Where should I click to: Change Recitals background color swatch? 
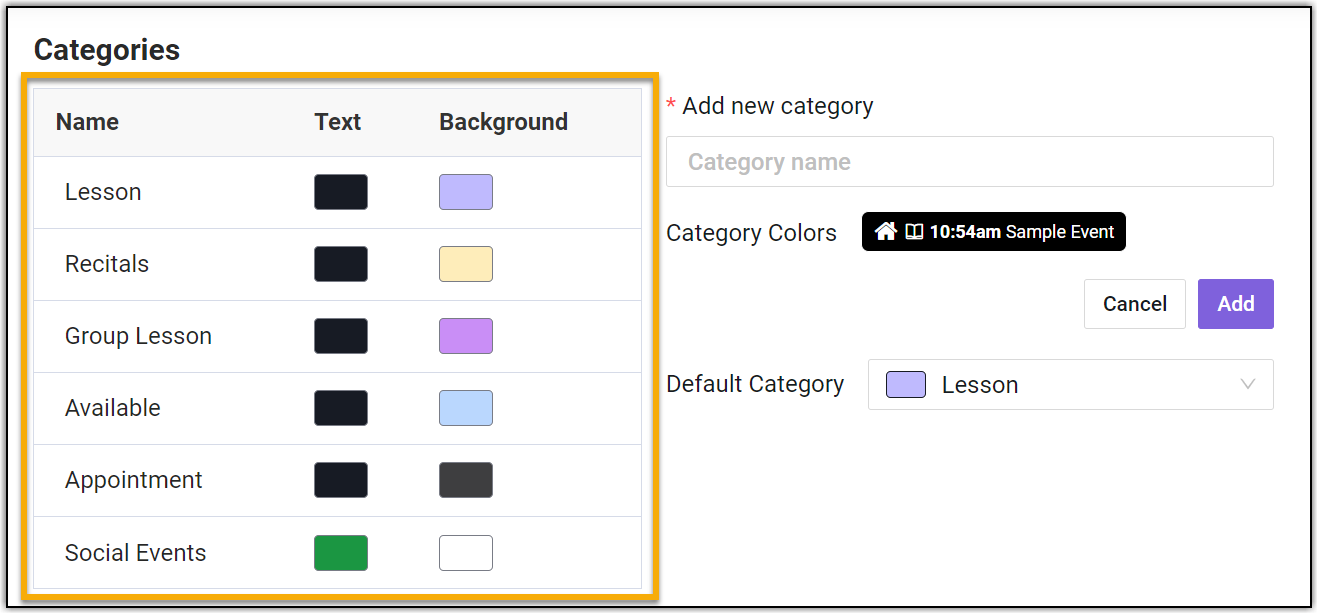click(466, 264)
